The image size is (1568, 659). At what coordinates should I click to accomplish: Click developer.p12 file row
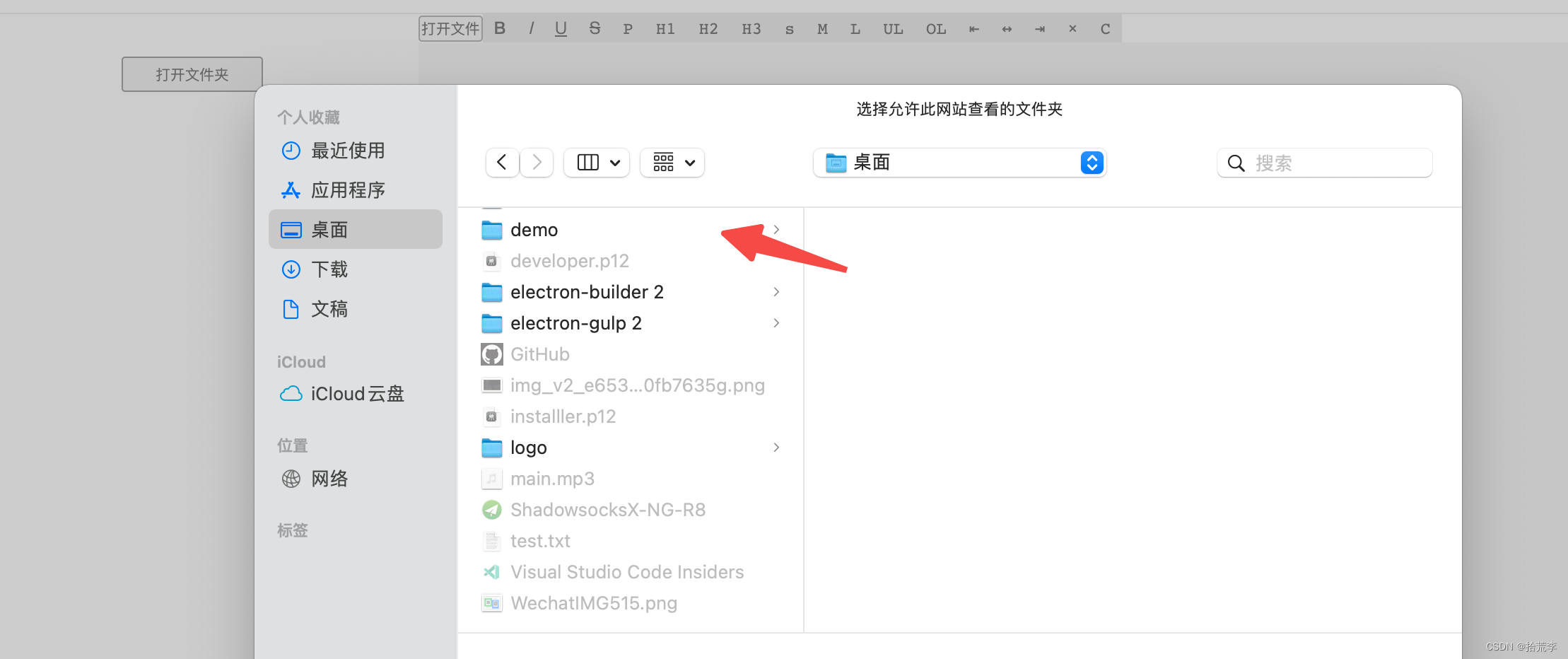[x=631, y=261]
